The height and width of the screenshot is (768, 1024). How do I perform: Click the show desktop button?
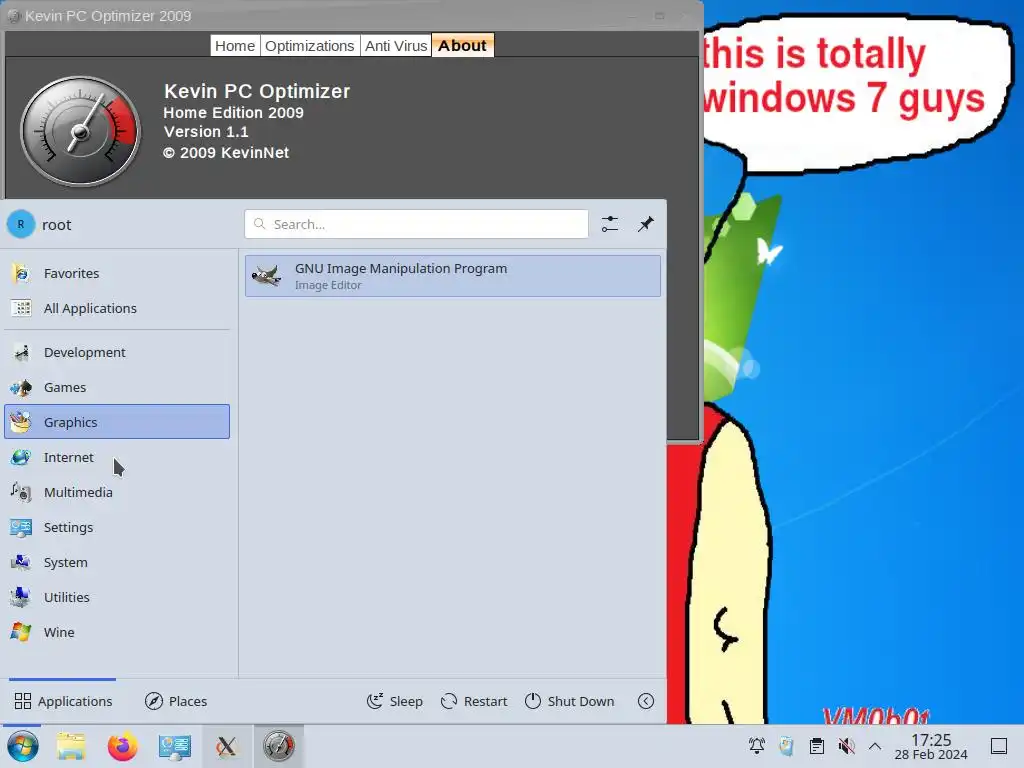999,746
